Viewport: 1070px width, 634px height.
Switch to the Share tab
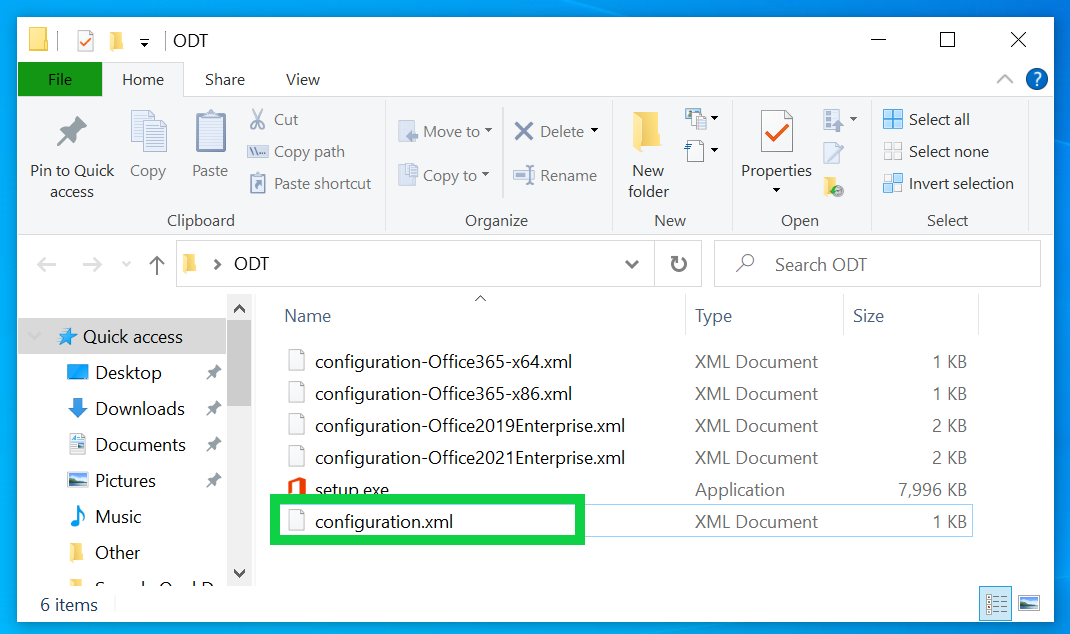coord(225,79)
